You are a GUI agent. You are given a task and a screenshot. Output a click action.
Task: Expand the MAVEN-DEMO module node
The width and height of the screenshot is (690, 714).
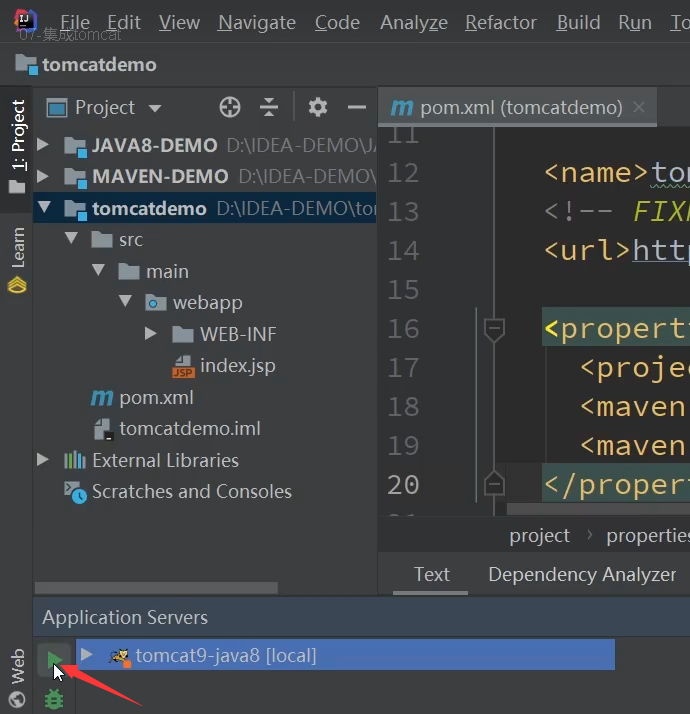(43, 176)
